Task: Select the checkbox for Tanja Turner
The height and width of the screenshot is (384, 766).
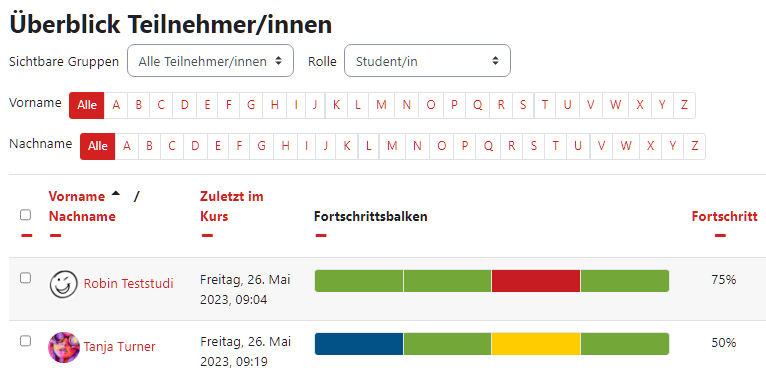Action: pos(25,341)
